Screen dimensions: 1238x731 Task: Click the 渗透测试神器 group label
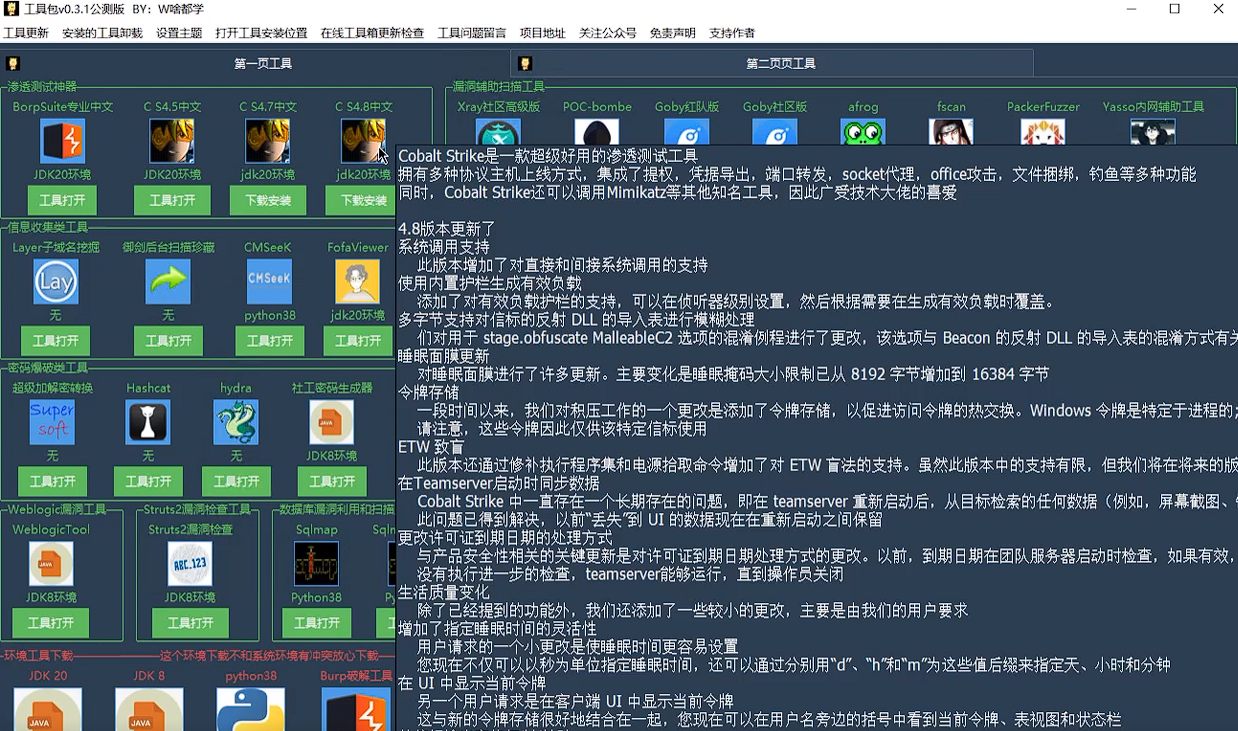coord(41,87)
